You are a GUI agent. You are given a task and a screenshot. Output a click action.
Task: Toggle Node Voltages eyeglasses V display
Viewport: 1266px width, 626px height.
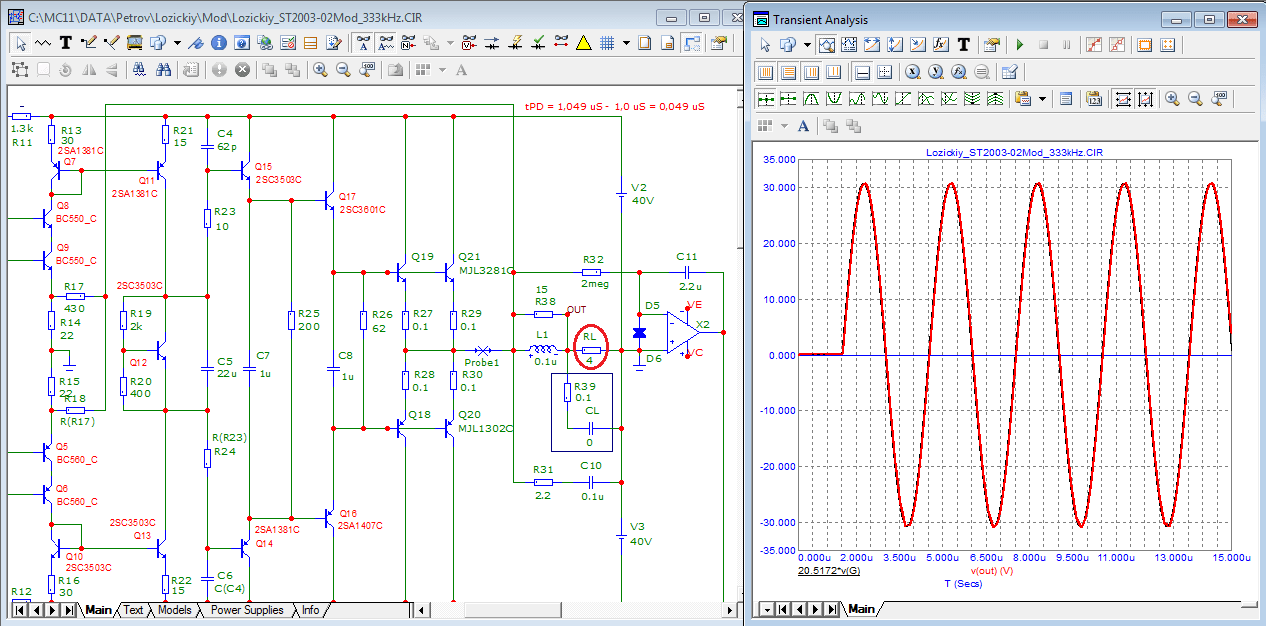pos(469,44)
